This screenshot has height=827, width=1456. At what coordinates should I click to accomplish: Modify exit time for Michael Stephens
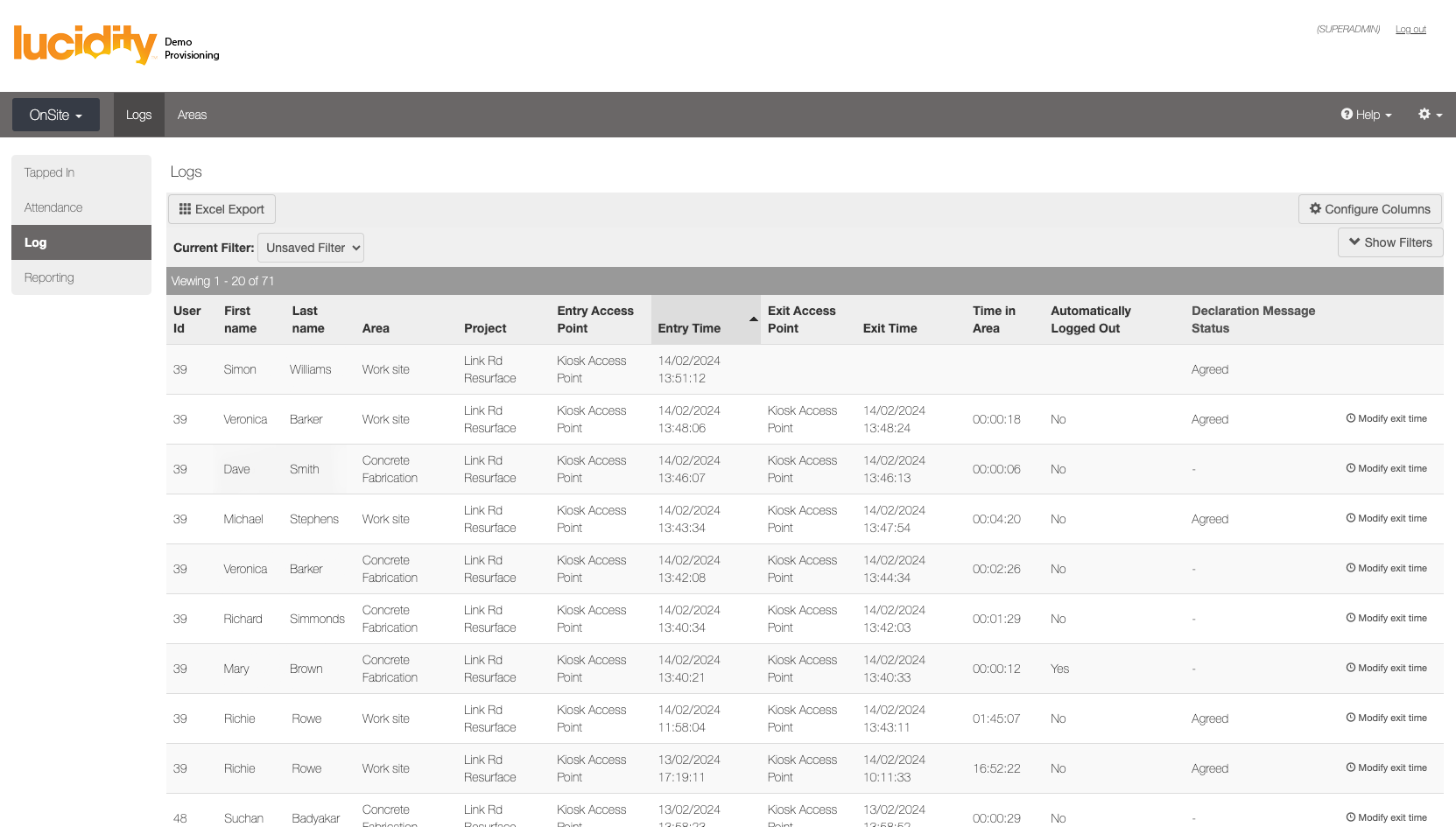(1386, 519)
